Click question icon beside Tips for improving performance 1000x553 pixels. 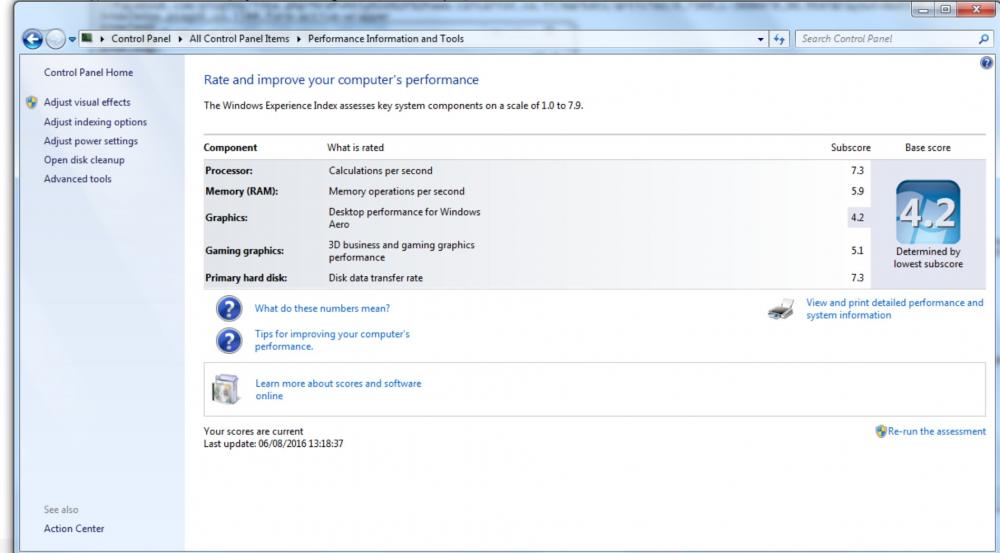click(x=229, y=341)
